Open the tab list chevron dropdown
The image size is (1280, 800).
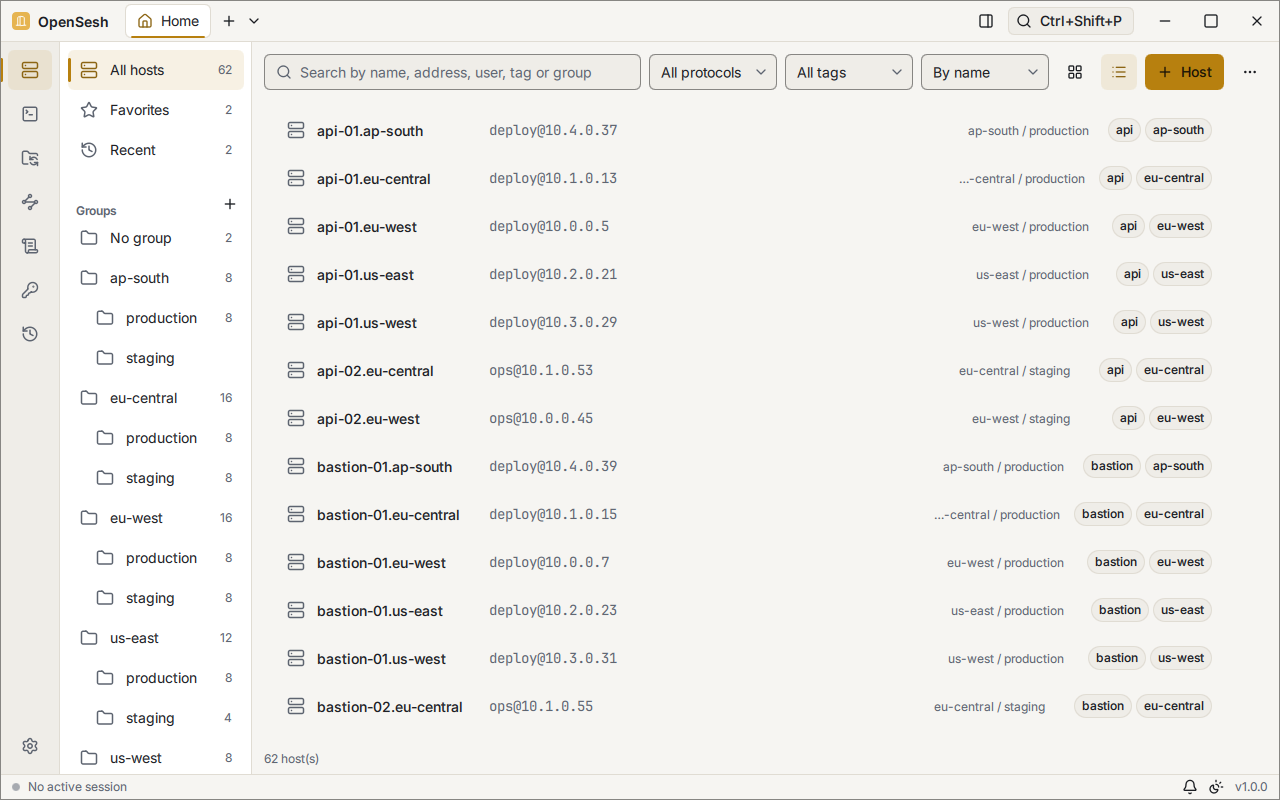pyautogui.click(x=254, y=21)
